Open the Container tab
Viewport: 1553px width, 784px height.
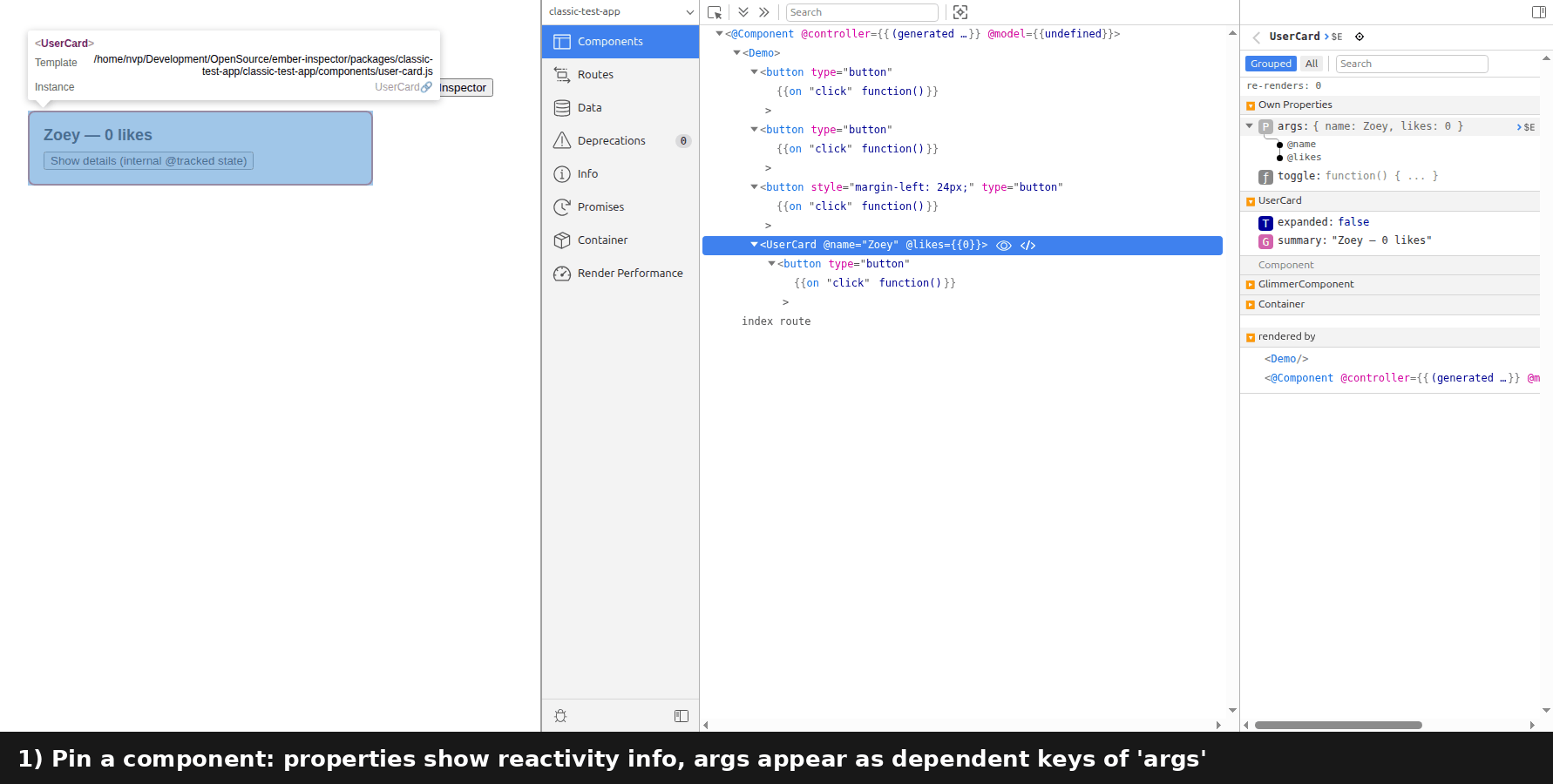tap(621, 240)
